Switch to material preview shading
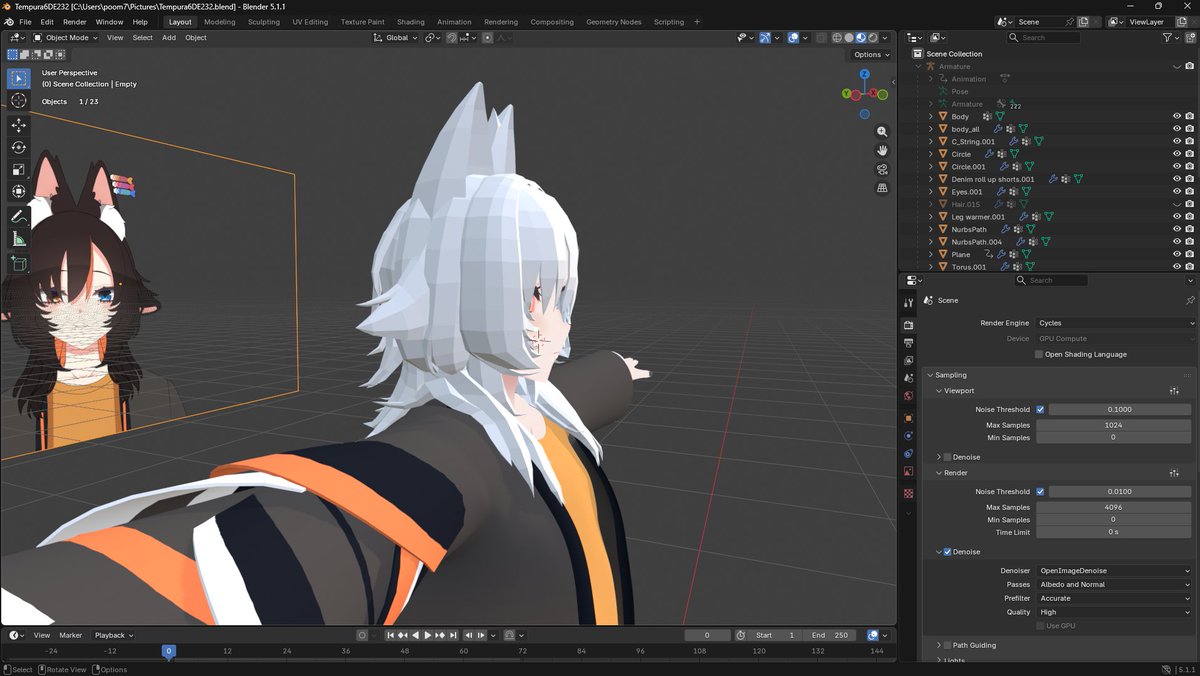 [861, 38]
